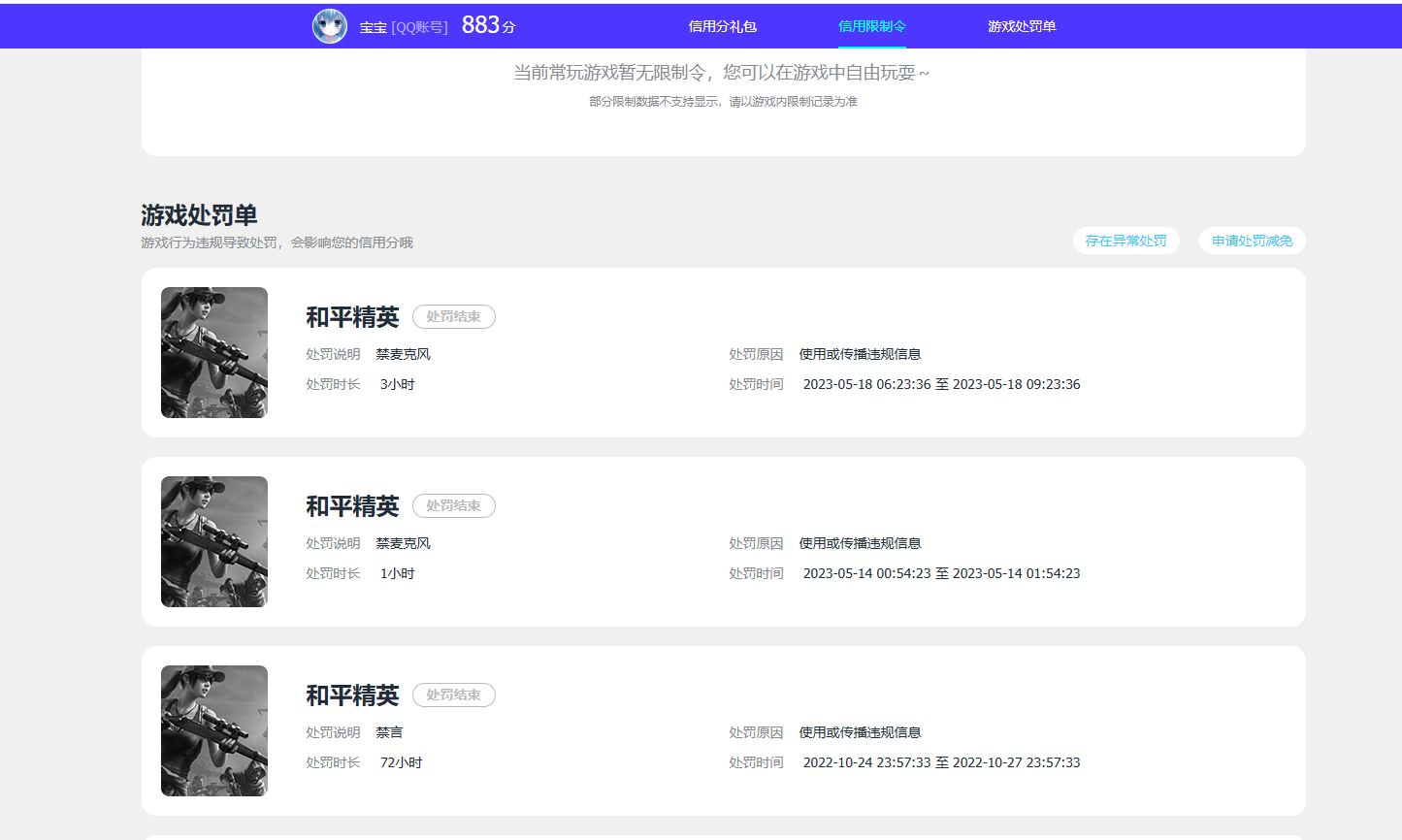Click the 1小时 penalty duration
Screen dimensions: 1402x840
coord(397,573)
